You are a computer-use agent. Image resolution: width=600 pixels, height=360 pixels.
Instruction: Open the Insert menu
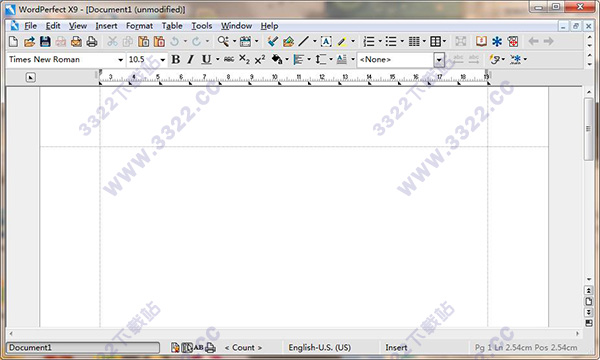coord(106,26)
